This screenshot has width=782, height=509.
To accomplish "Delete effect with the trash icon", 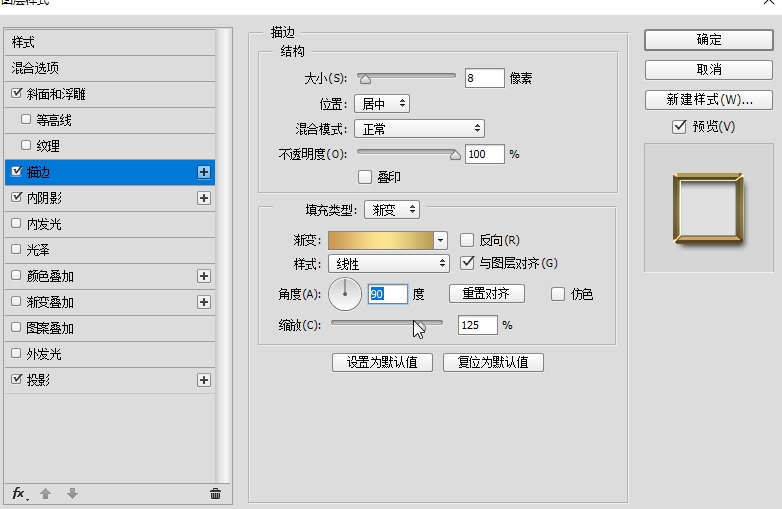I will (215, 494).
